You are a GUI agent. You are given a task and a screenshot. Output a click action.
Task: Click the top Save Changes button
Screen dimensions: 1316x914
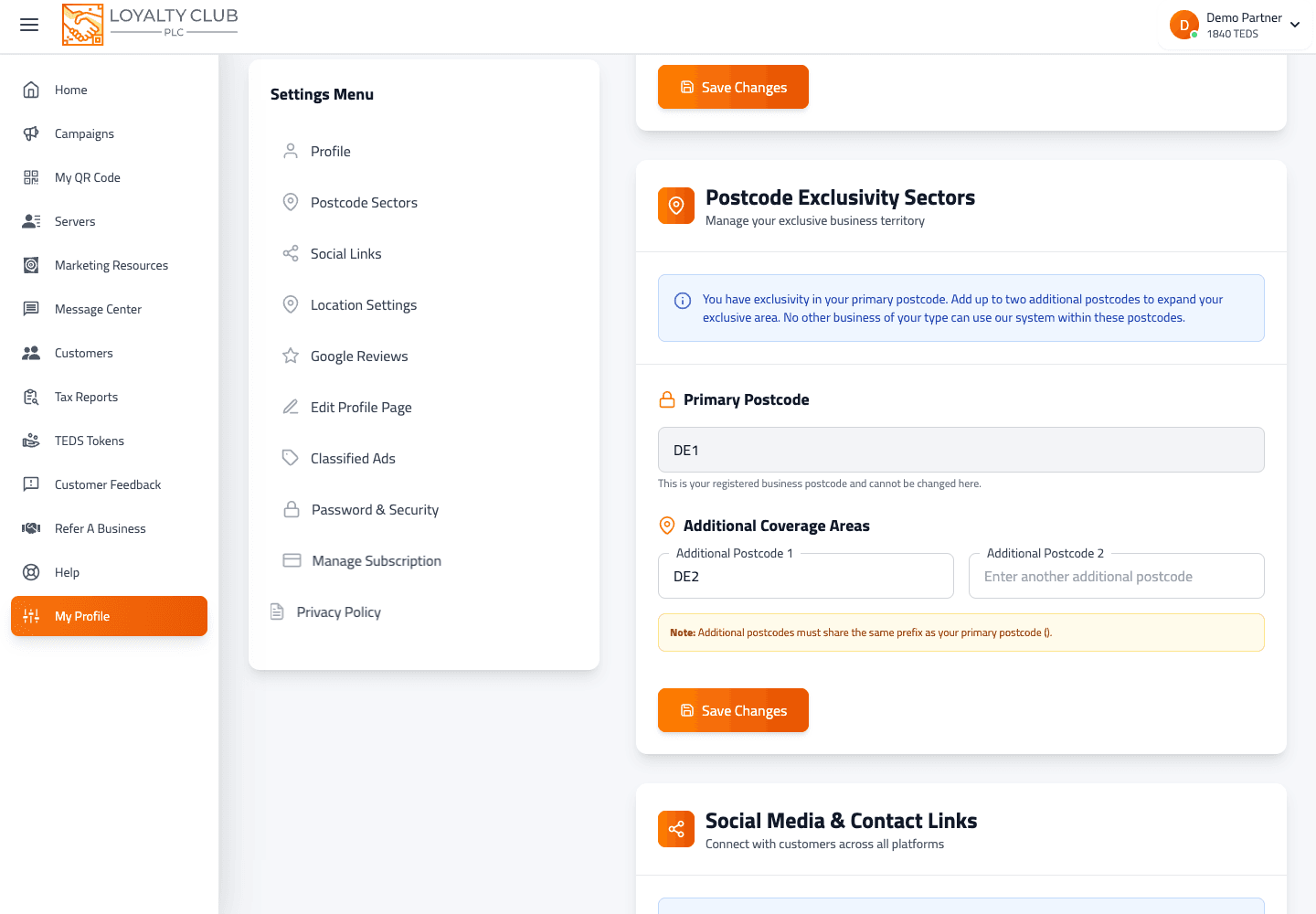click(x=733, y=87)
